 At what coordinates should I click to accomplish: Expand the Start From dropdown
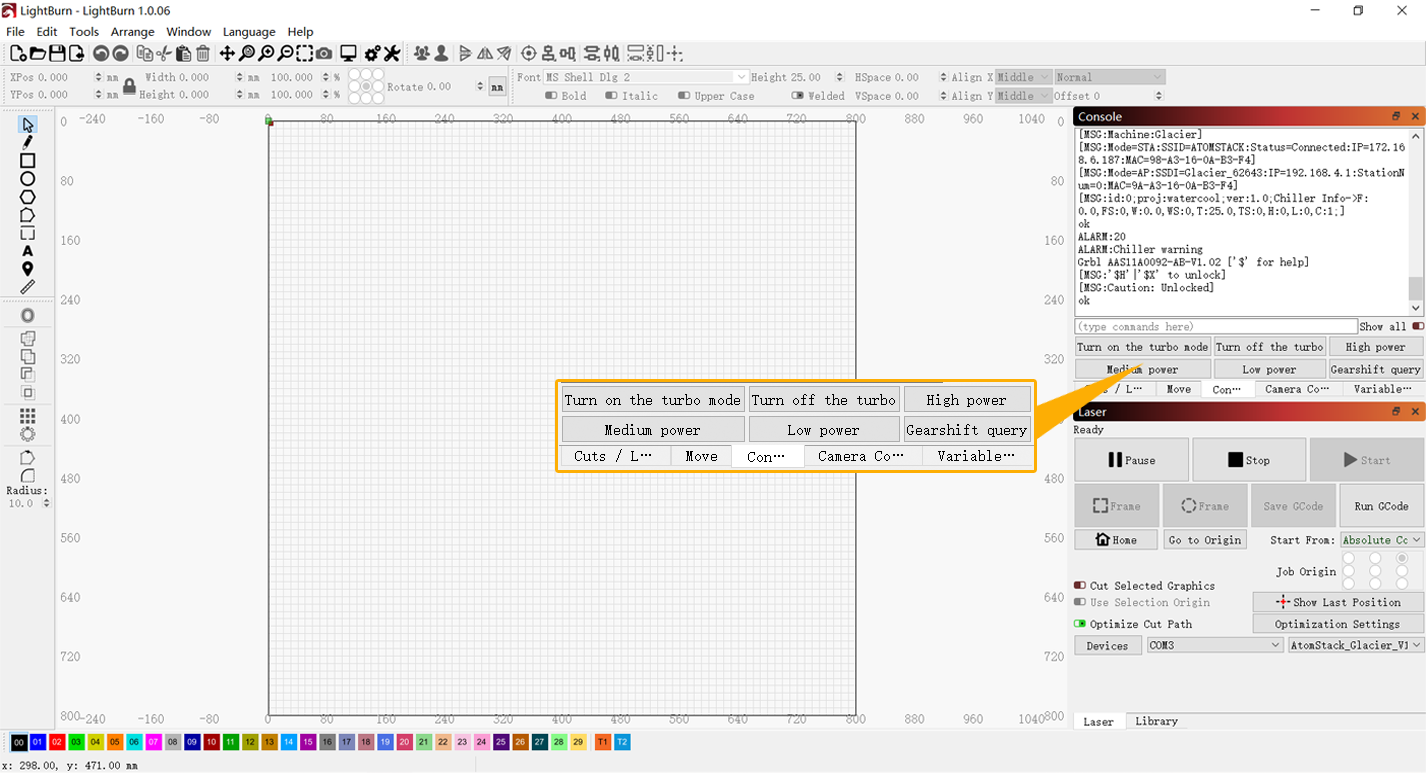pyautogui.click(x=1381, y=540)
